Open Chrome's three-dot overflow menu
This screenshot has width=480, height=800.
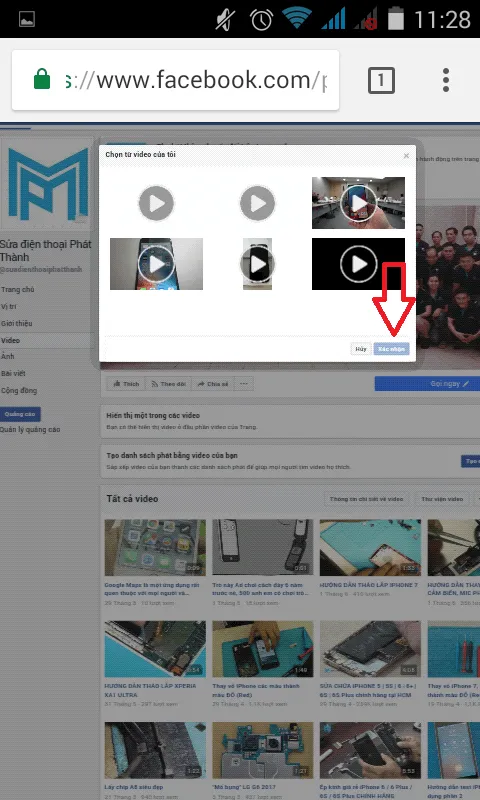[446, 80]
